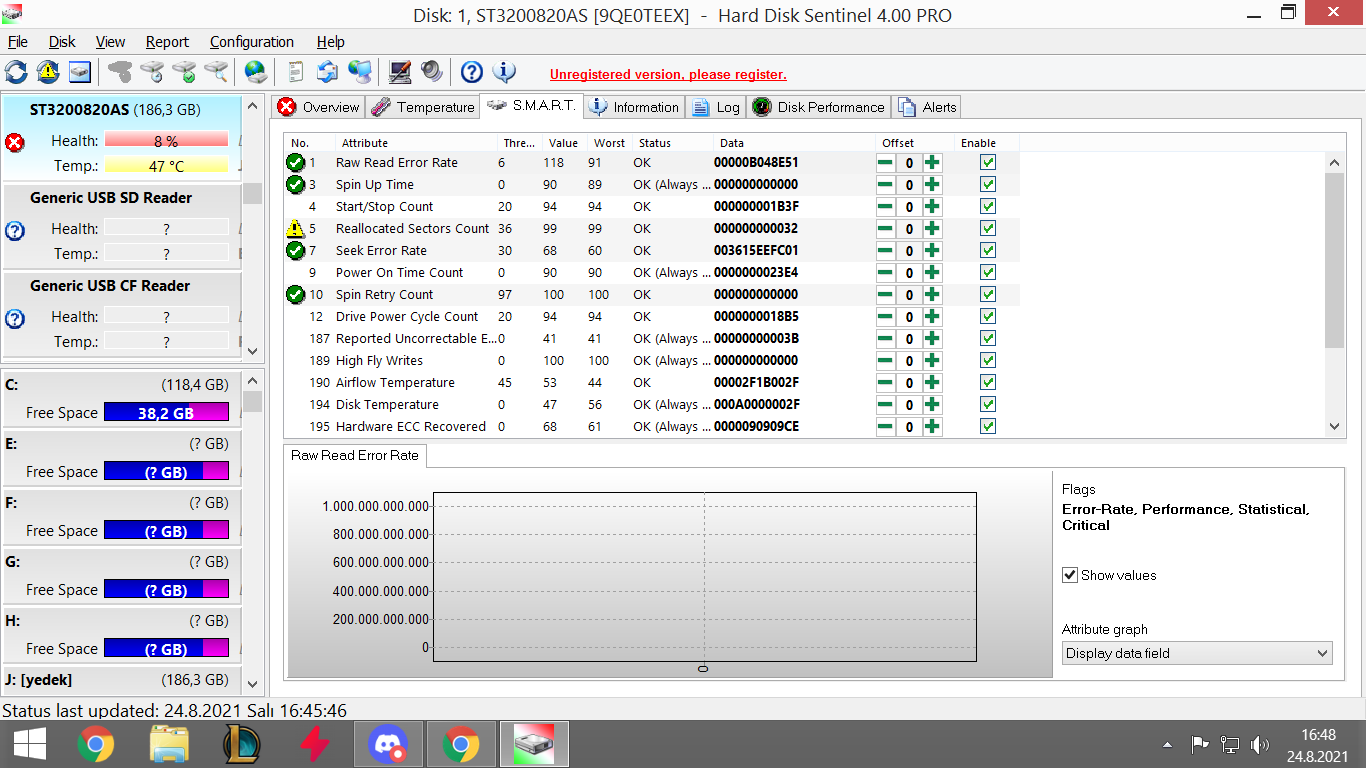Screen dimensions: 1366x768
Task: Click the green plus offset for Seek Error Rate
Action: (x=932, y=251)
